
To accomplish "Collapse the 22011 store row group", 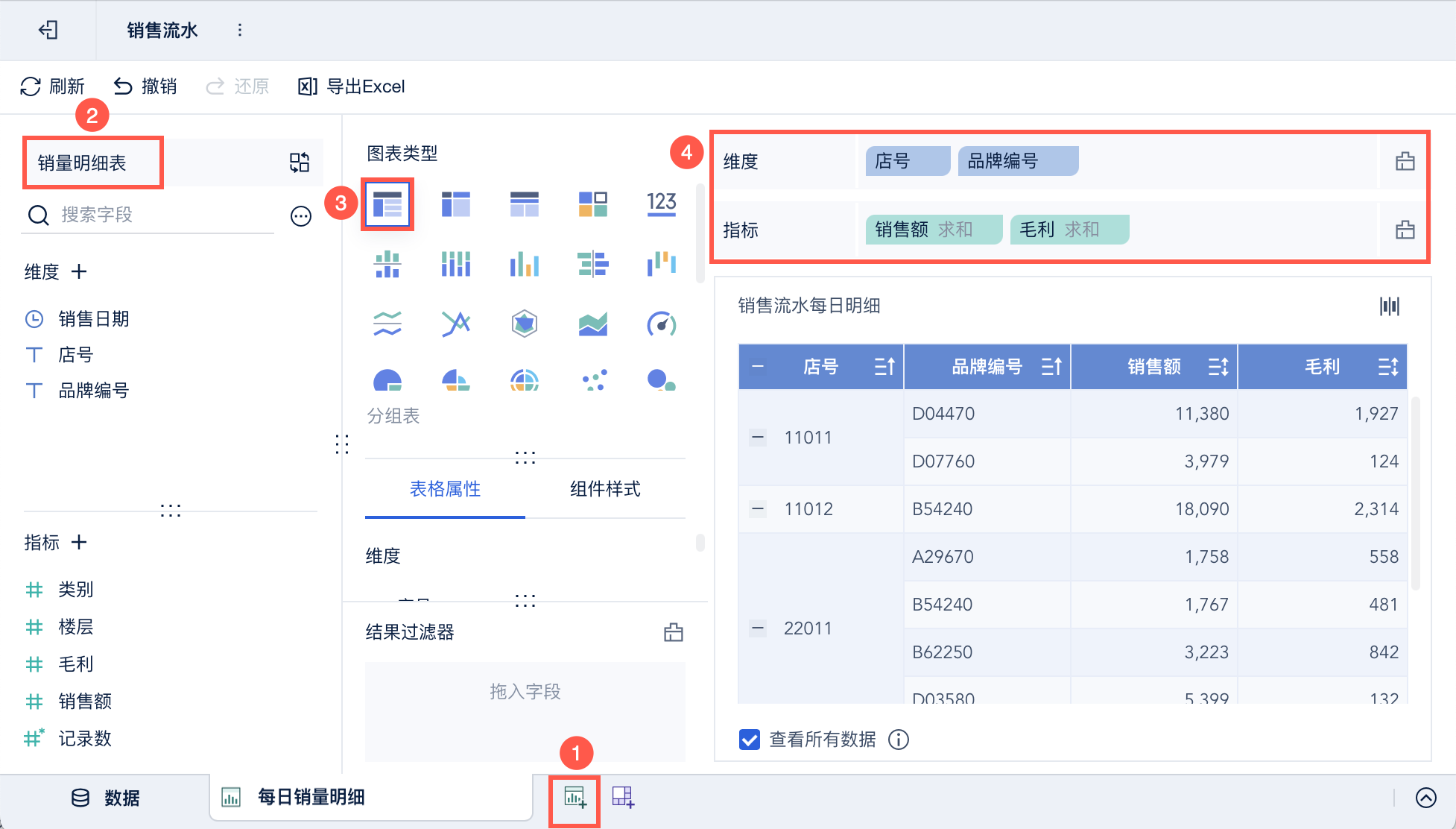I will (x=758, y=628).
